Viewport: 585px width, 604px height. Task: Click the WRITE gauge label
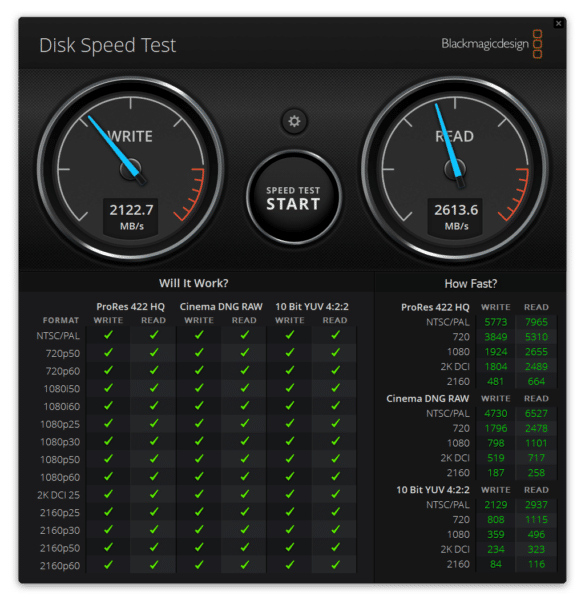pos(130,136)
